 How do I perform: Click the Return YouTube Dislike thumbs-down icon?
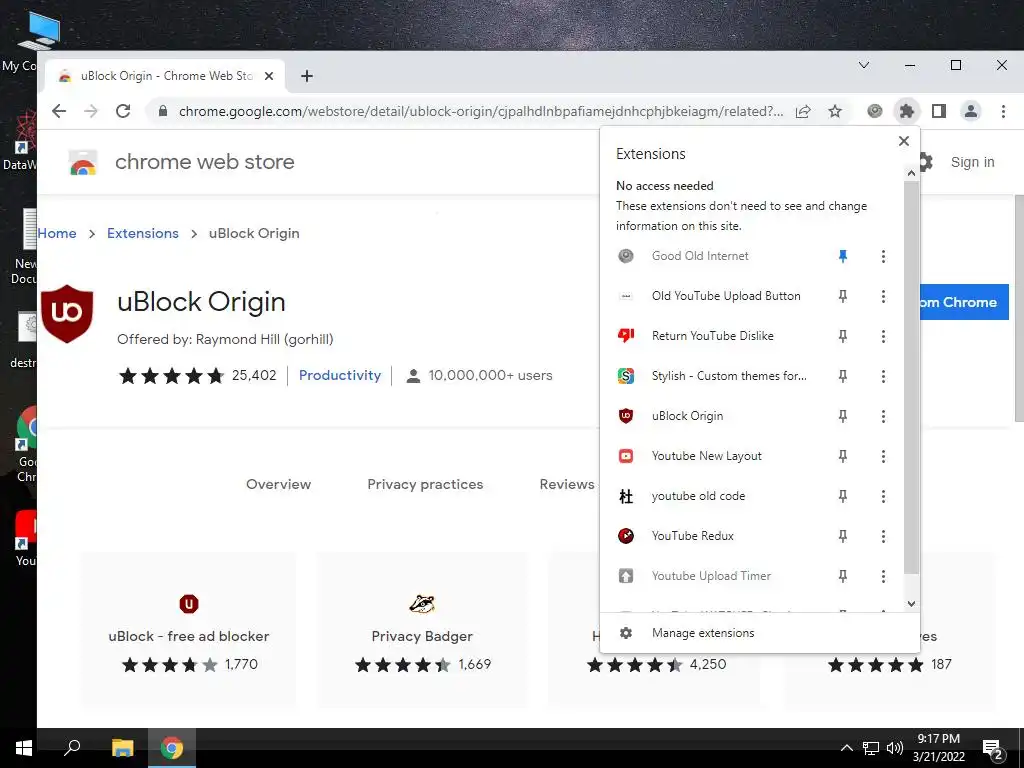pyautogui.click(x=626, y=336)
